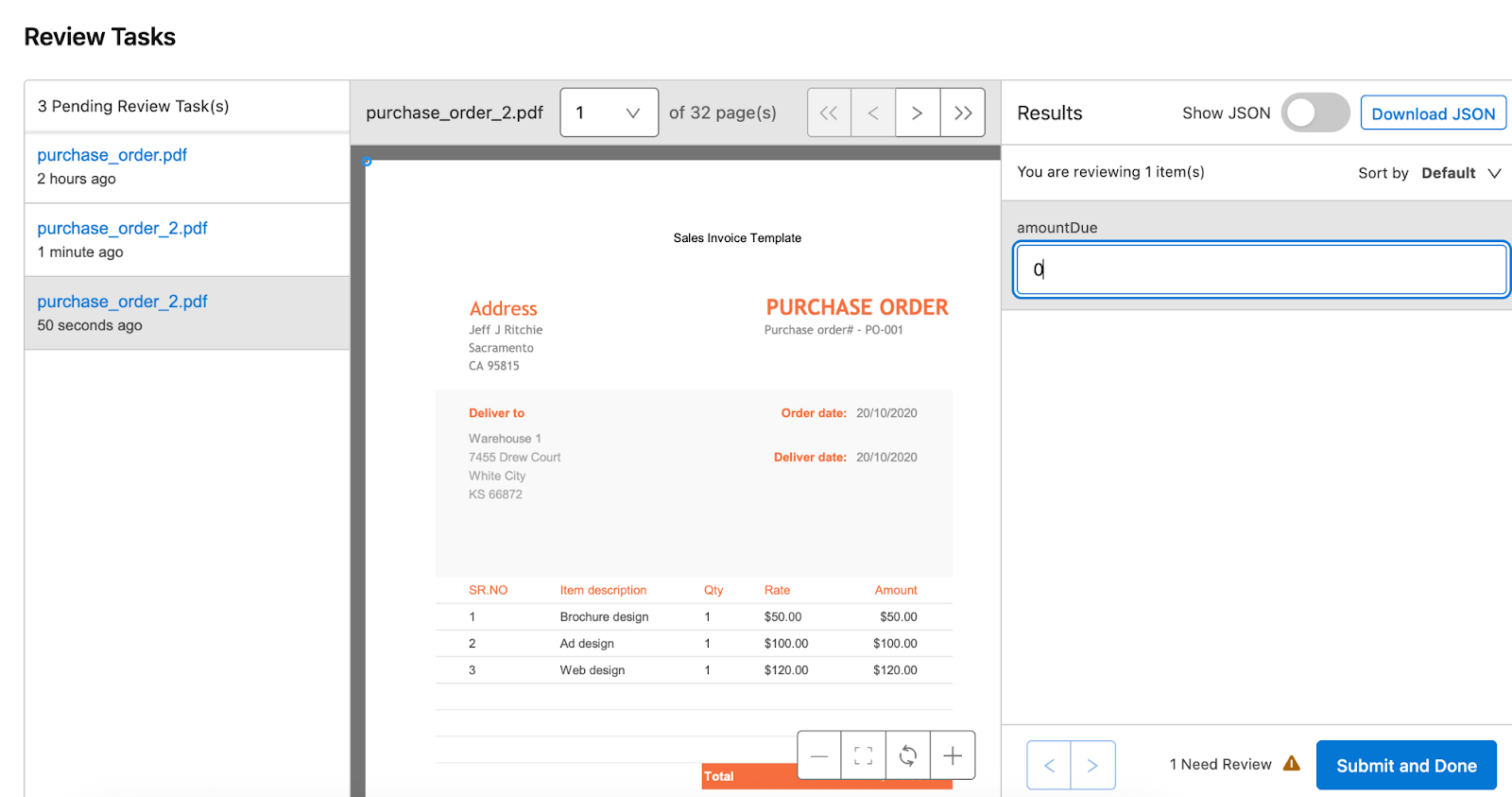Advance to next document page

pyautogui.click(x=918, y=113)
